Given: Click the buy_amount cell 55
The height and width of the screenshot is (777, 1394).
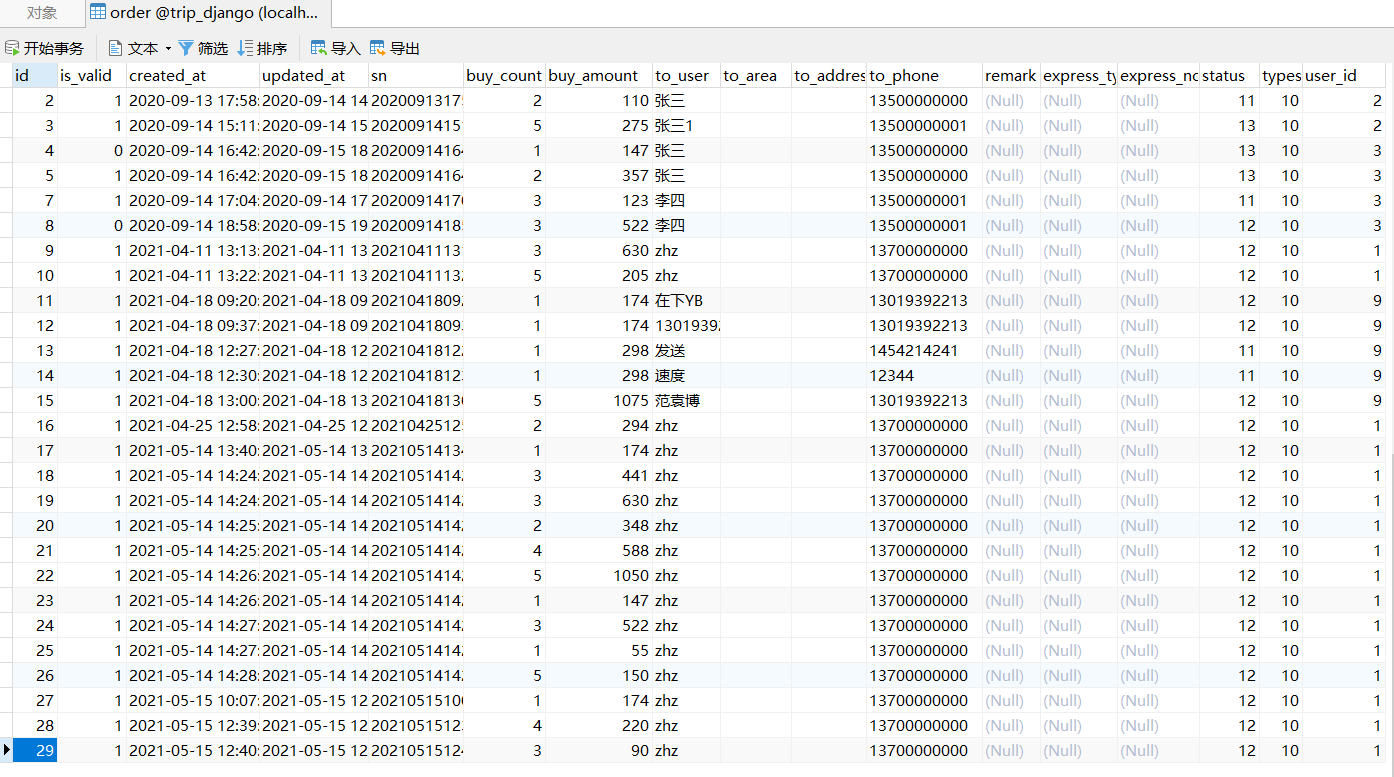Looking at the screenshot, I should (x=599, y=650).
